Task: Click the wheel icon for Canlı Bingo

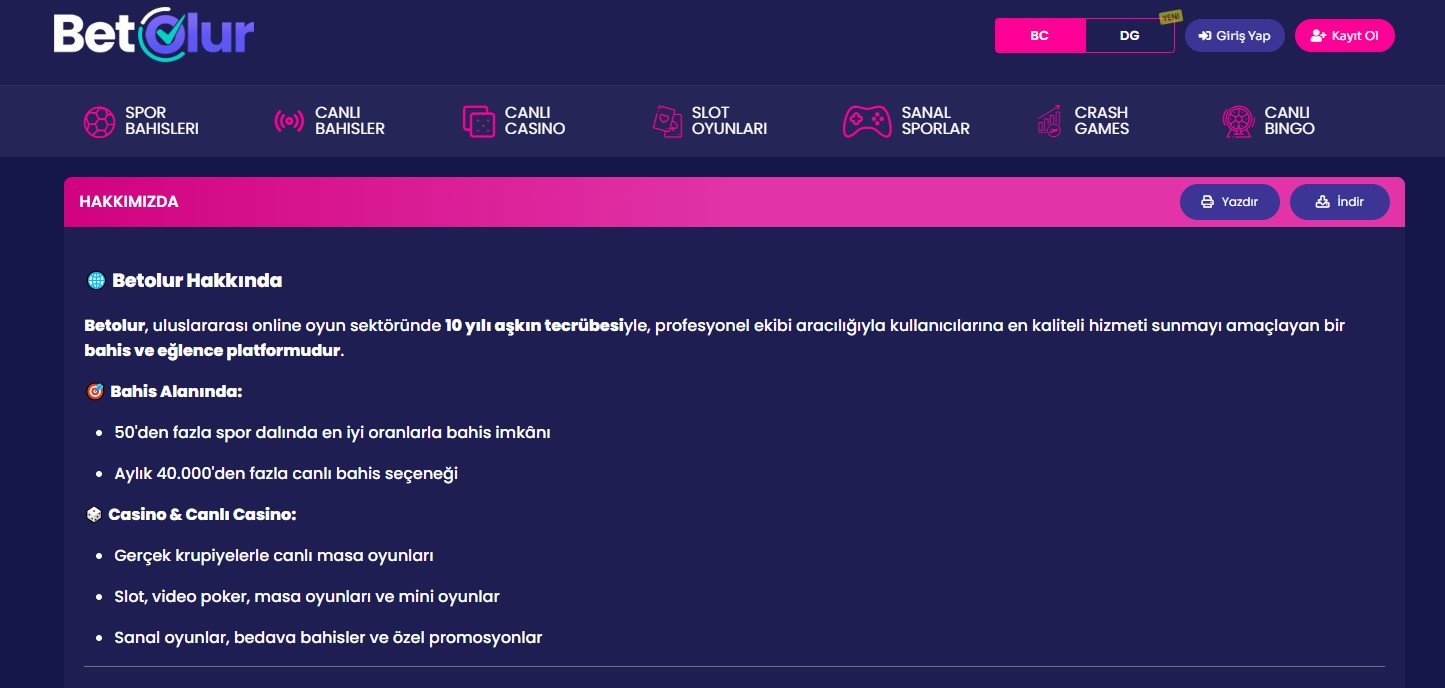Action: 1238,121
